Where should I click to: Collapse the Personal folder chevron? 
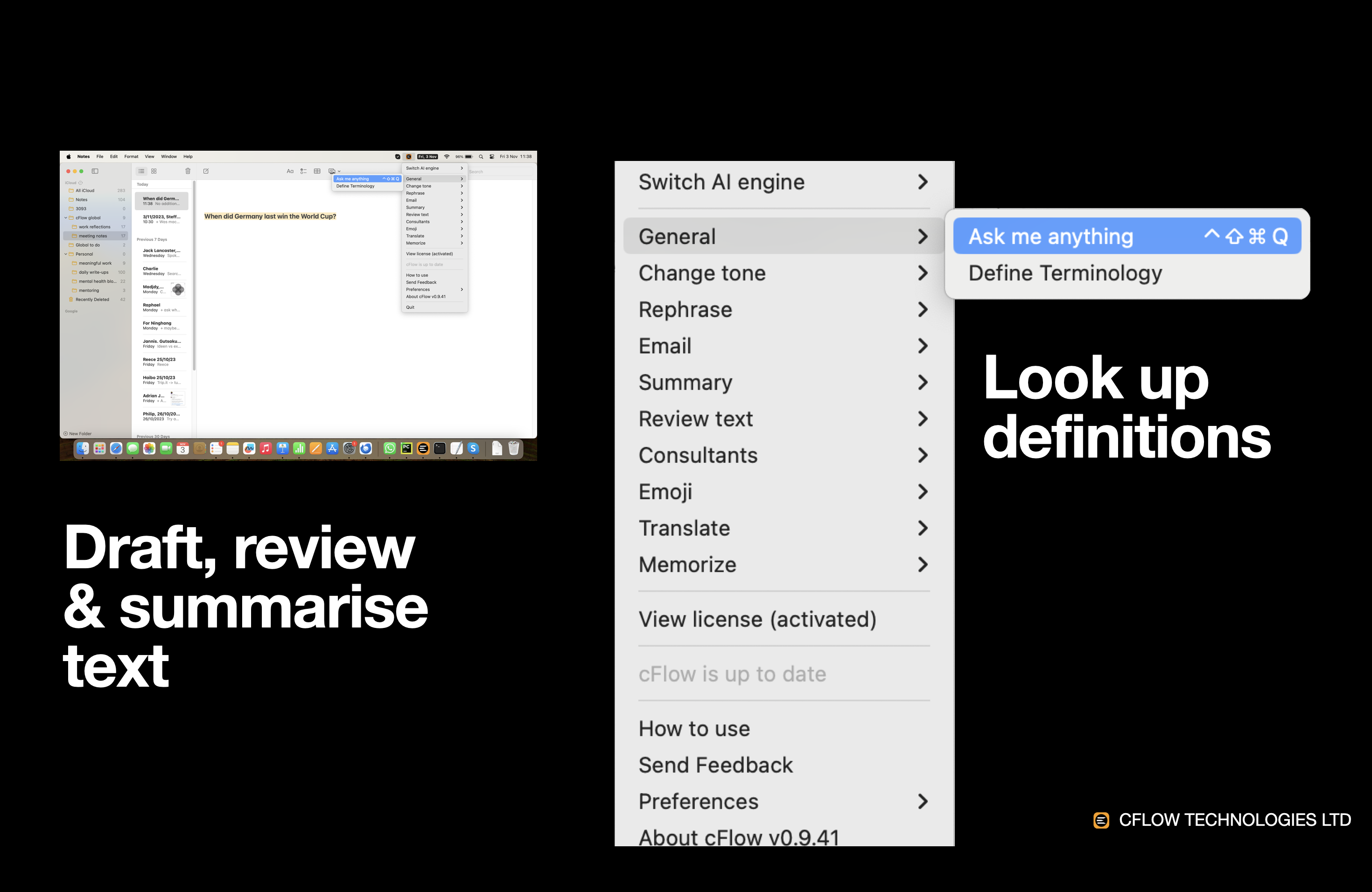[66, 254]
